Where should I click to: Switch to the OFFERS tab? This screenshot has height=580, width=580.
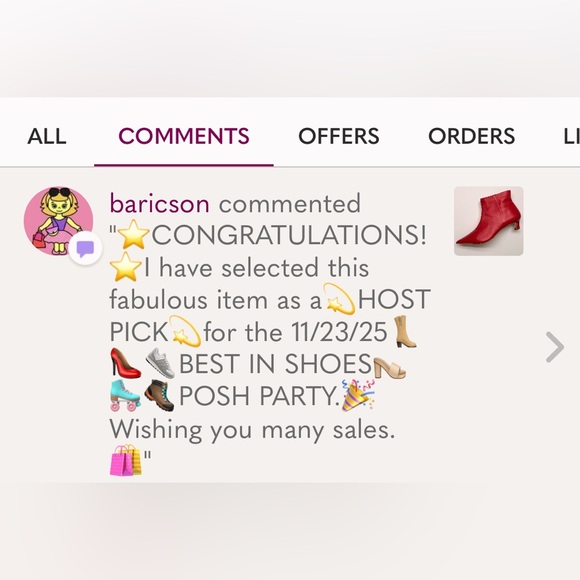click(339, 136)
